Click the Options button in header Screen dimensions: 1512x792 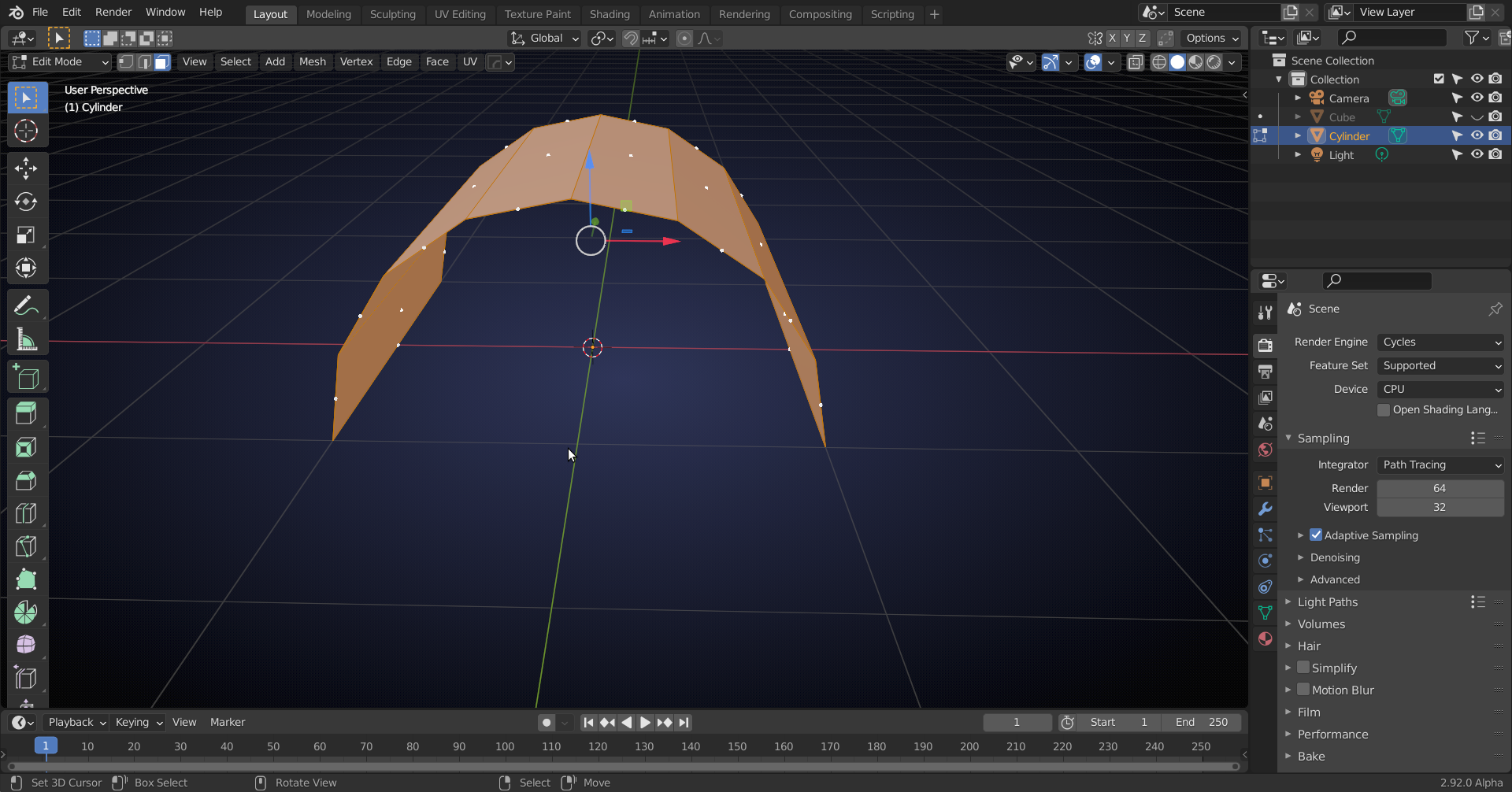click(x=1212, y=38)
